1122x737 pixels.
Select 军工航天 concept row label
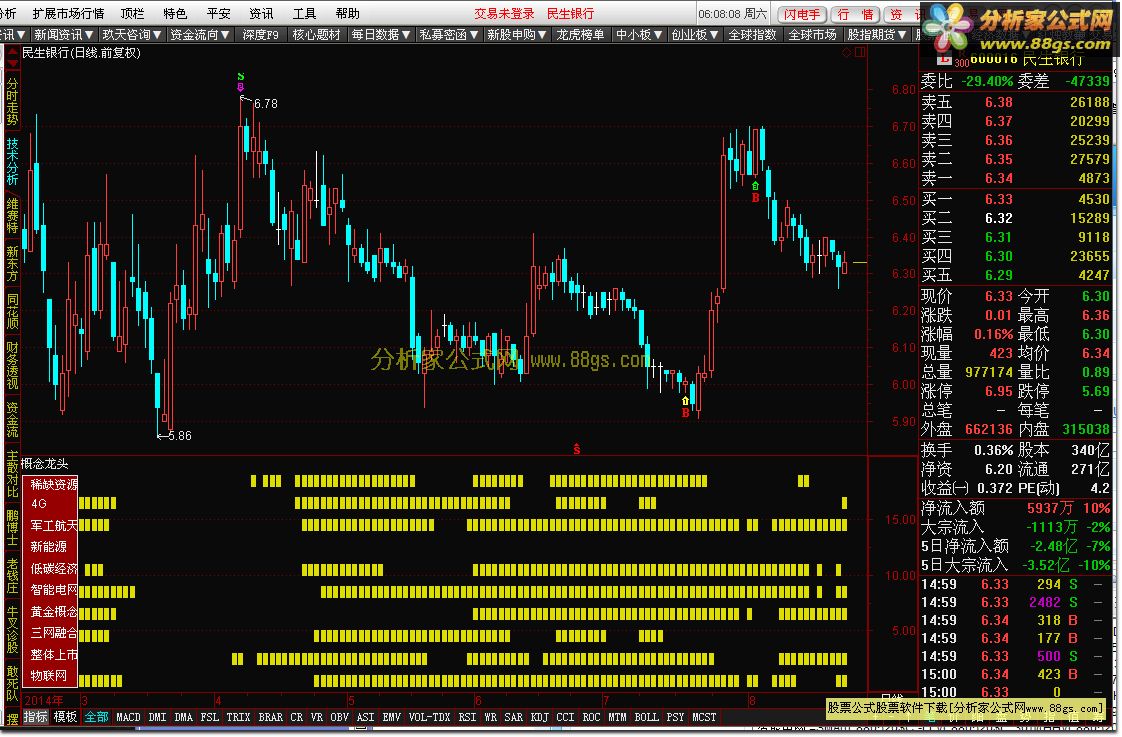(x=53, y=526)
